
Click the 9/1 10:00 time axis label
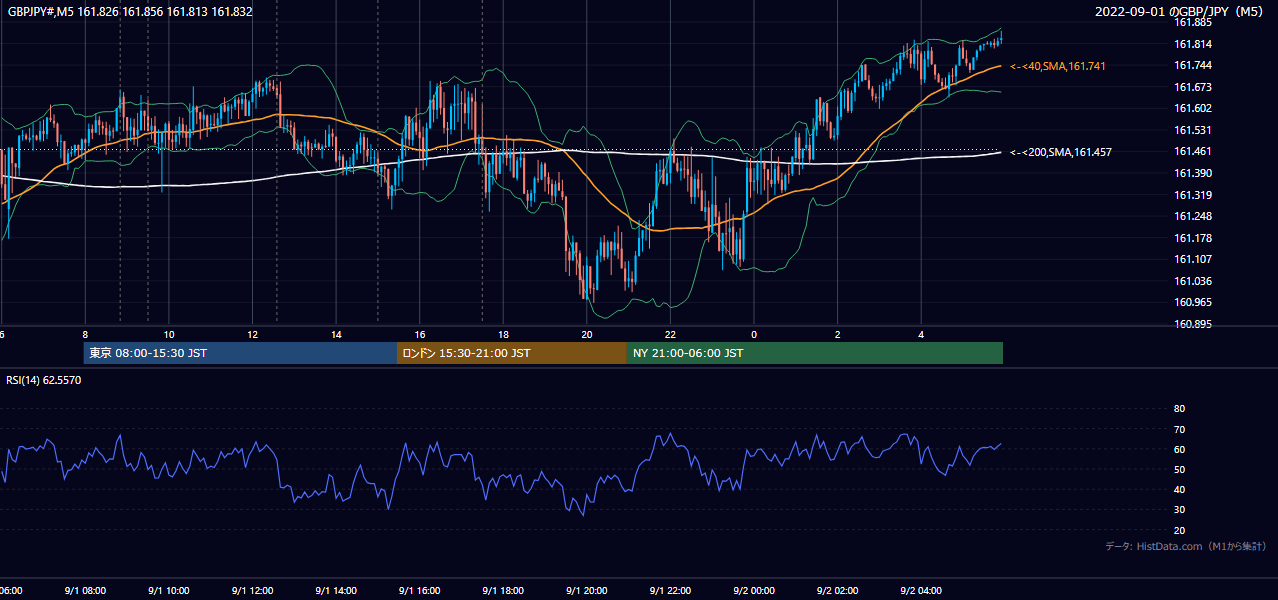169,591
